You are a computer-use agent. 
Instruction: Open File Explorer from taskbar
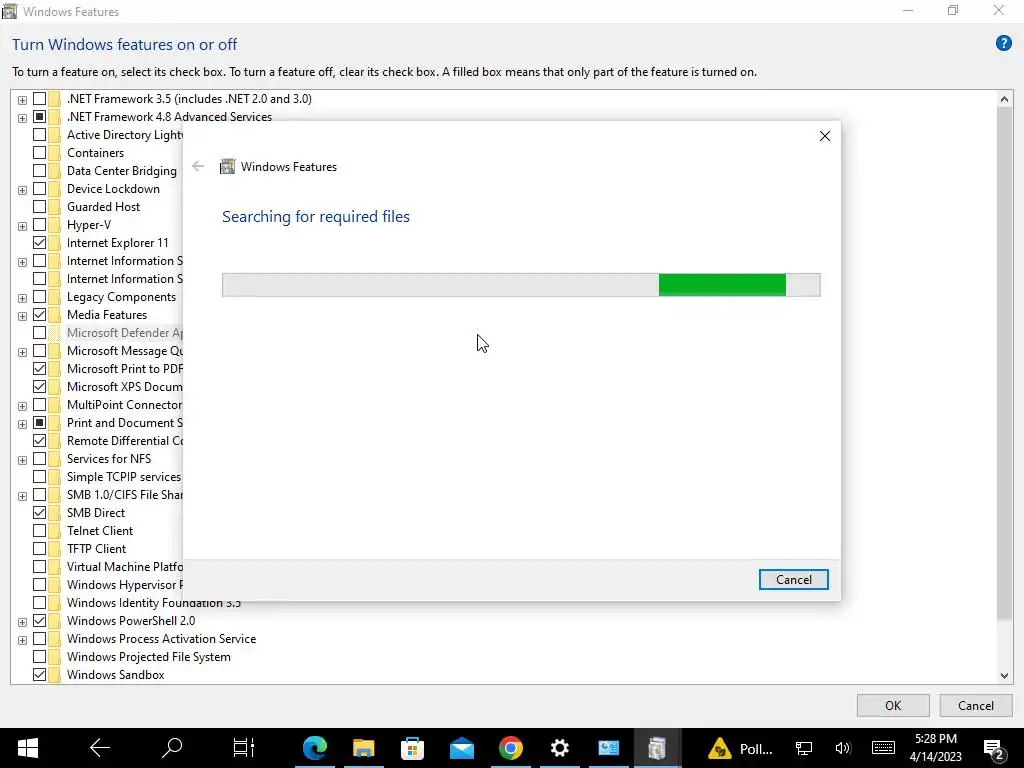click(x=364, y=748)
